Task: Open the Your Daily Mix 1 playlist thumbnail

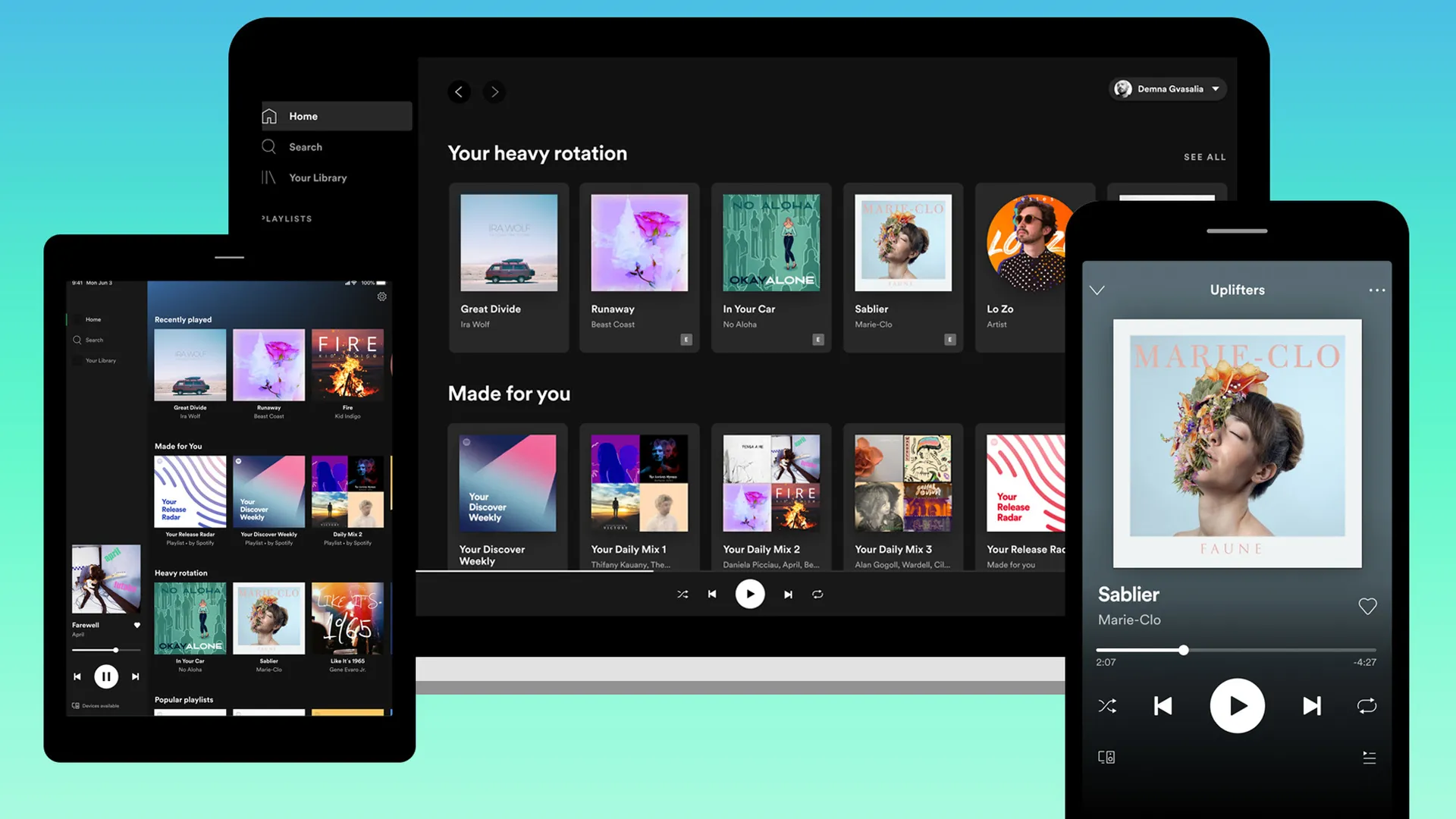Action: click(639, 483)
